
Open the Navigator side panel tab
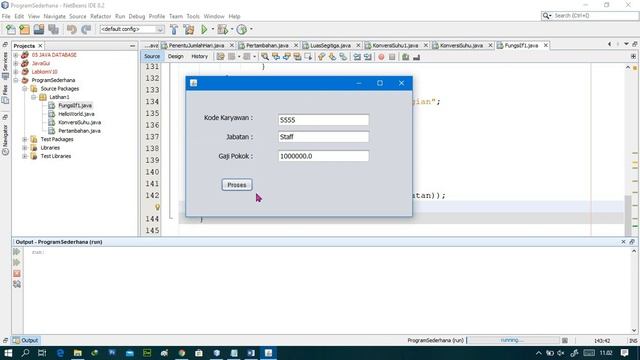pos(5,140)
